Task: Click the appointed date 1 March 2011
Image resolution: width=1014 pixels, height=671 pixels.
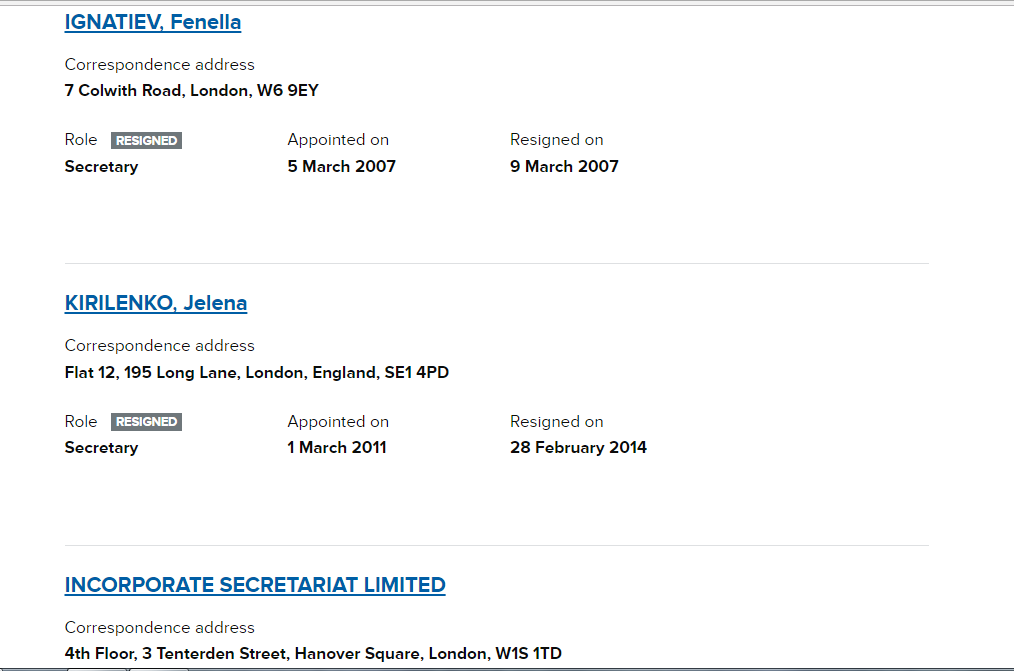Action: (x=336, y=448)
